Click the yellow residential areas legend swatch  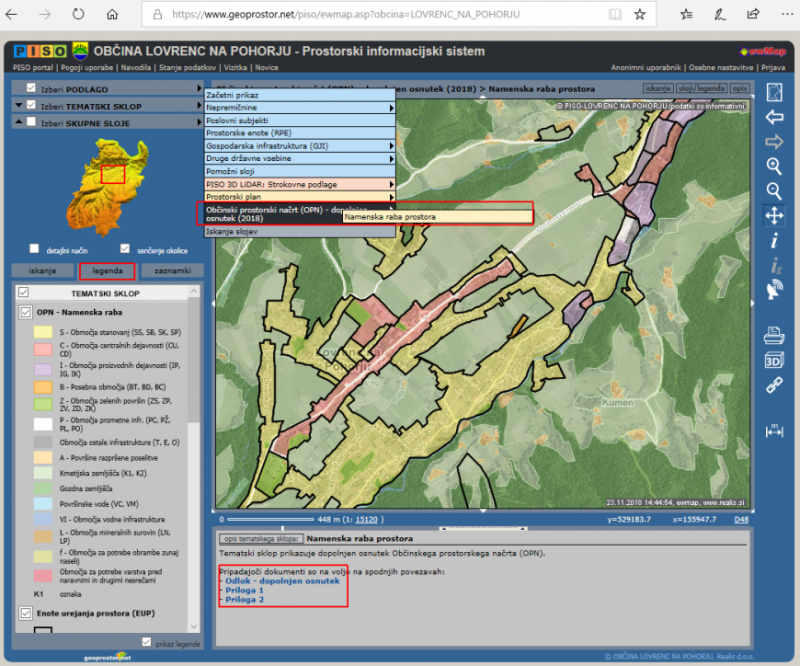[43, 332]
